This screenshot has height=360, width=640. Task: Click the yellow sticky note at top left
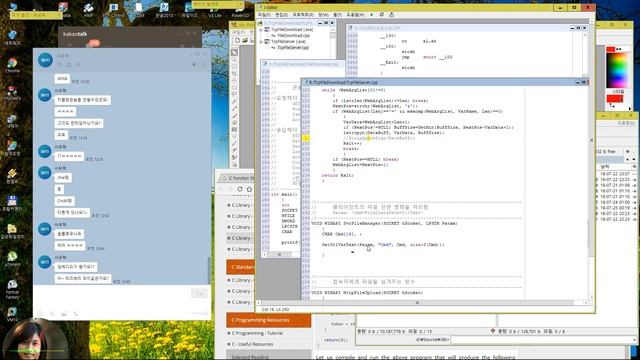tap(36, 15)
